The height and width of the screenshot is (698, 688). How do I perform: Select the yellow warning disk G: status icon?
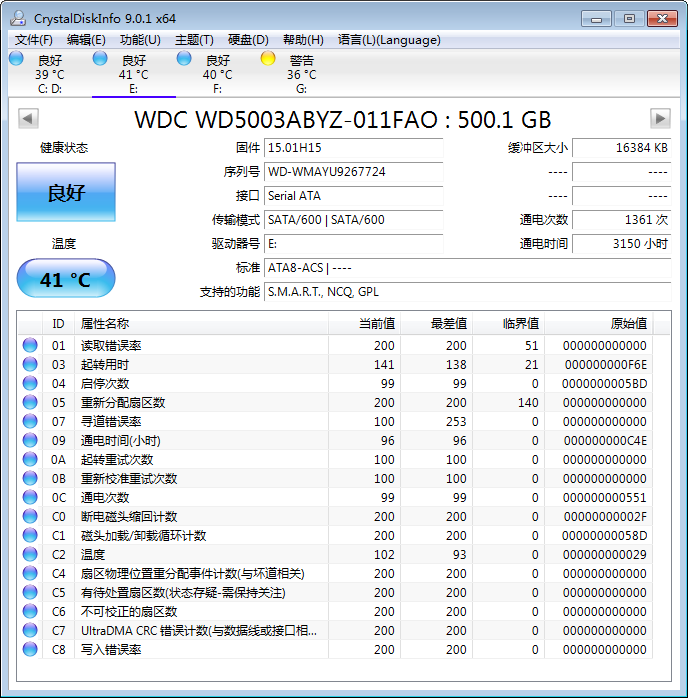click(268, 59)
